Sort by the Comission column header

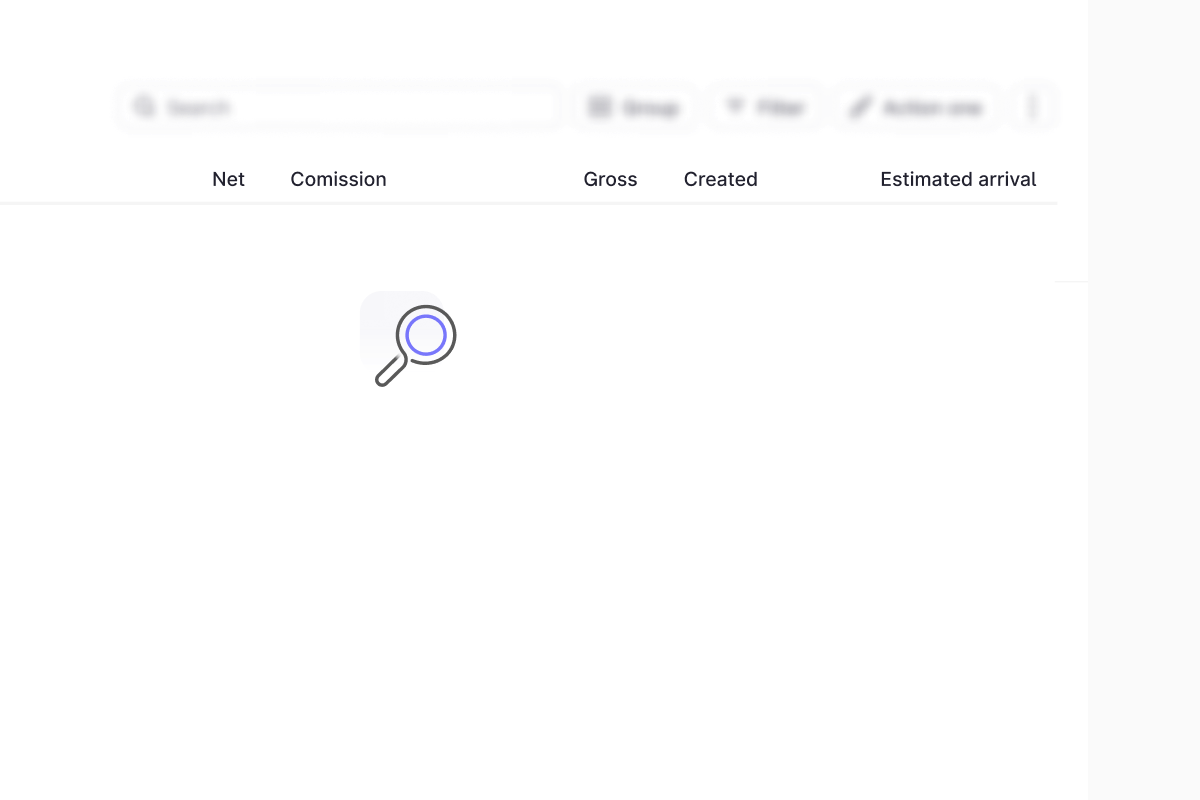point(338,179)
